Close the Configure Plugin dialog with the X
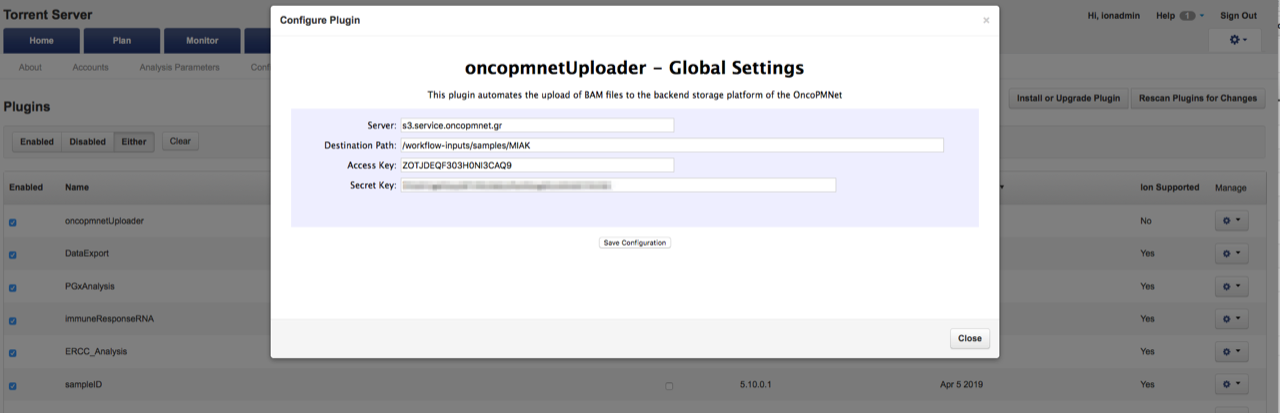This screenshot has width=1280, height=413. (x=986, y=20)
